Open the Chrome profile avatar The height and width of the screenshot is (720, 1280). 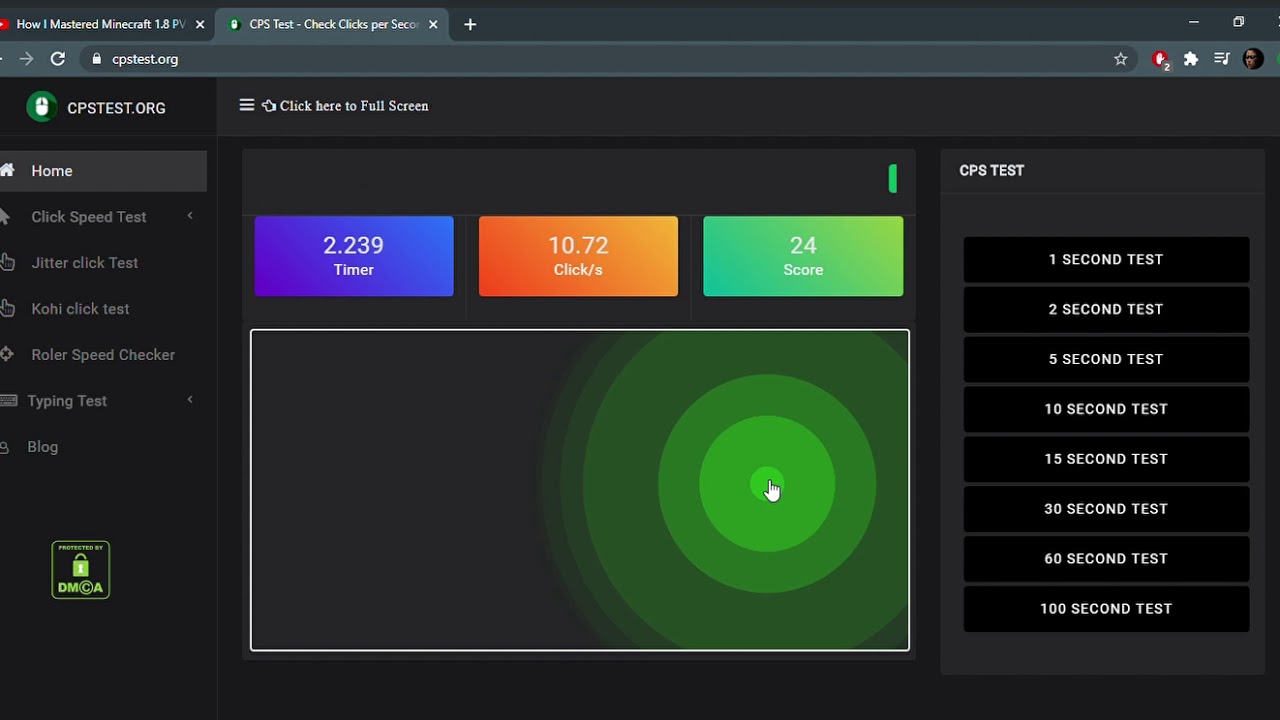[1253, 59]
